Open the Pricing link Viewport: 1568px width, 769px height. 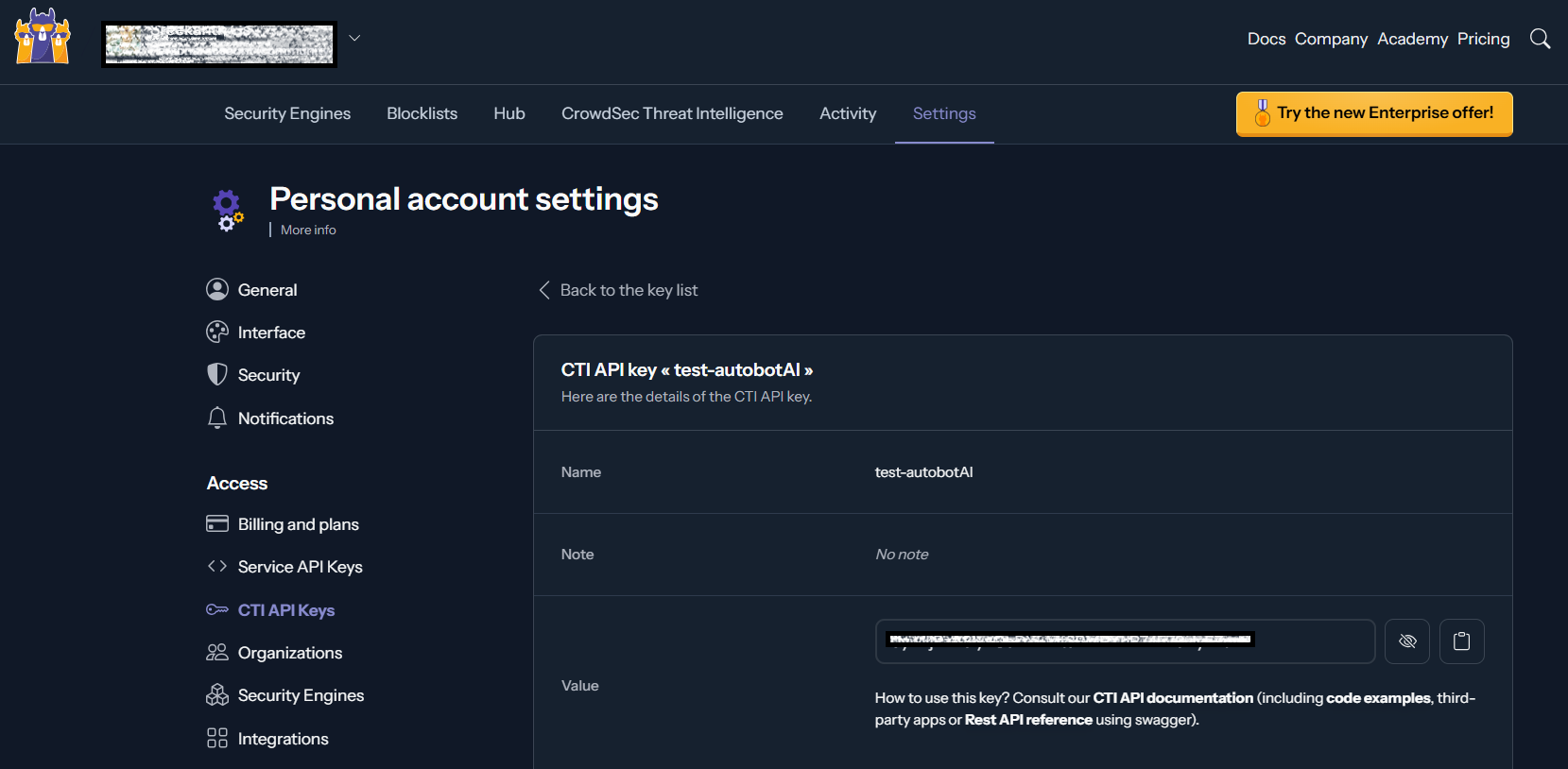click(x=1483, y=39)
